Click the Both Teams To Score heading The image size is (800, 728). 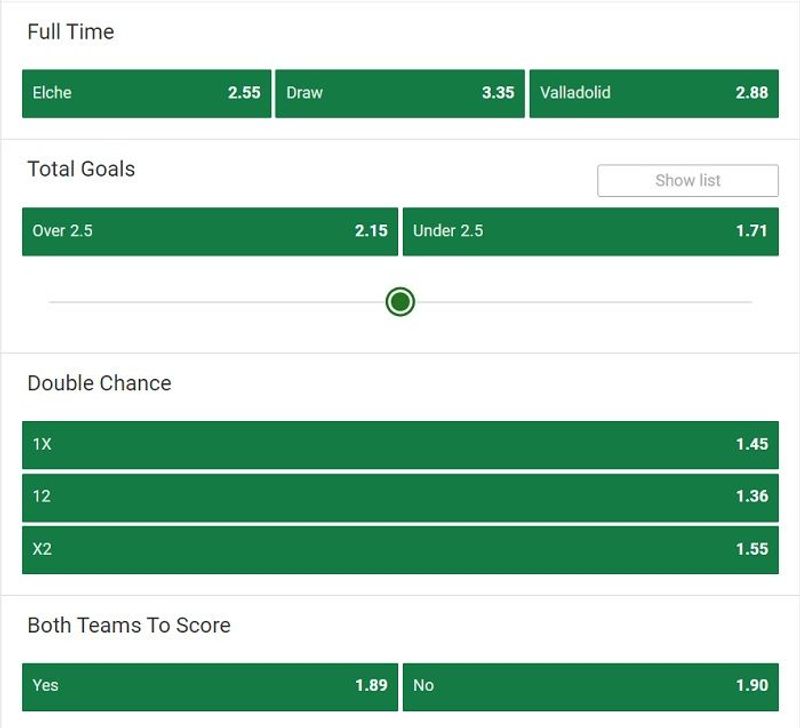coord(129,625)
